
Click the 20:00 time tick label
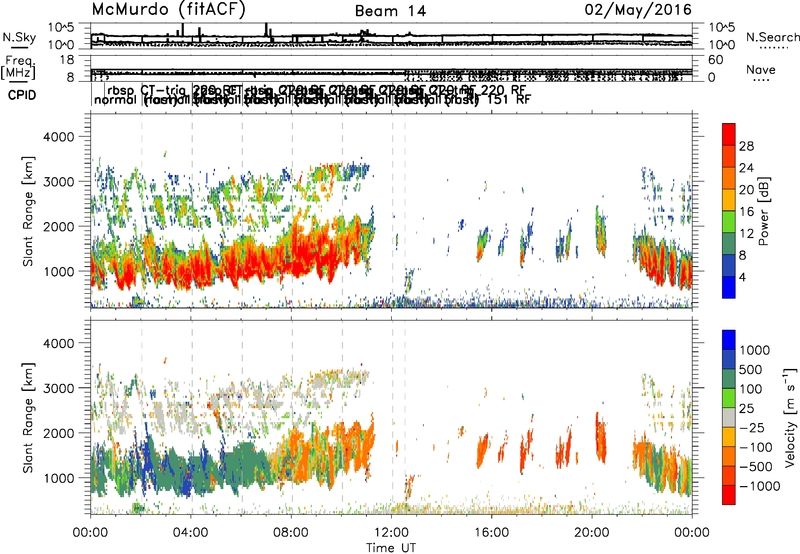click(591, 533)
